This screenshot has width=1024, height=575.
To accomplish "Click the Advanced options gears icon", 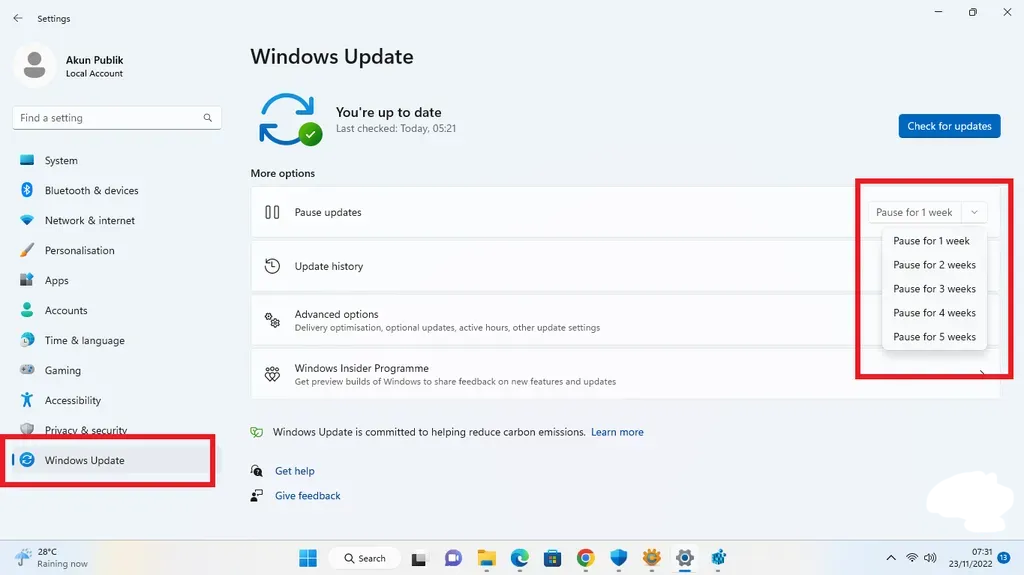I will tap(272, 320).
